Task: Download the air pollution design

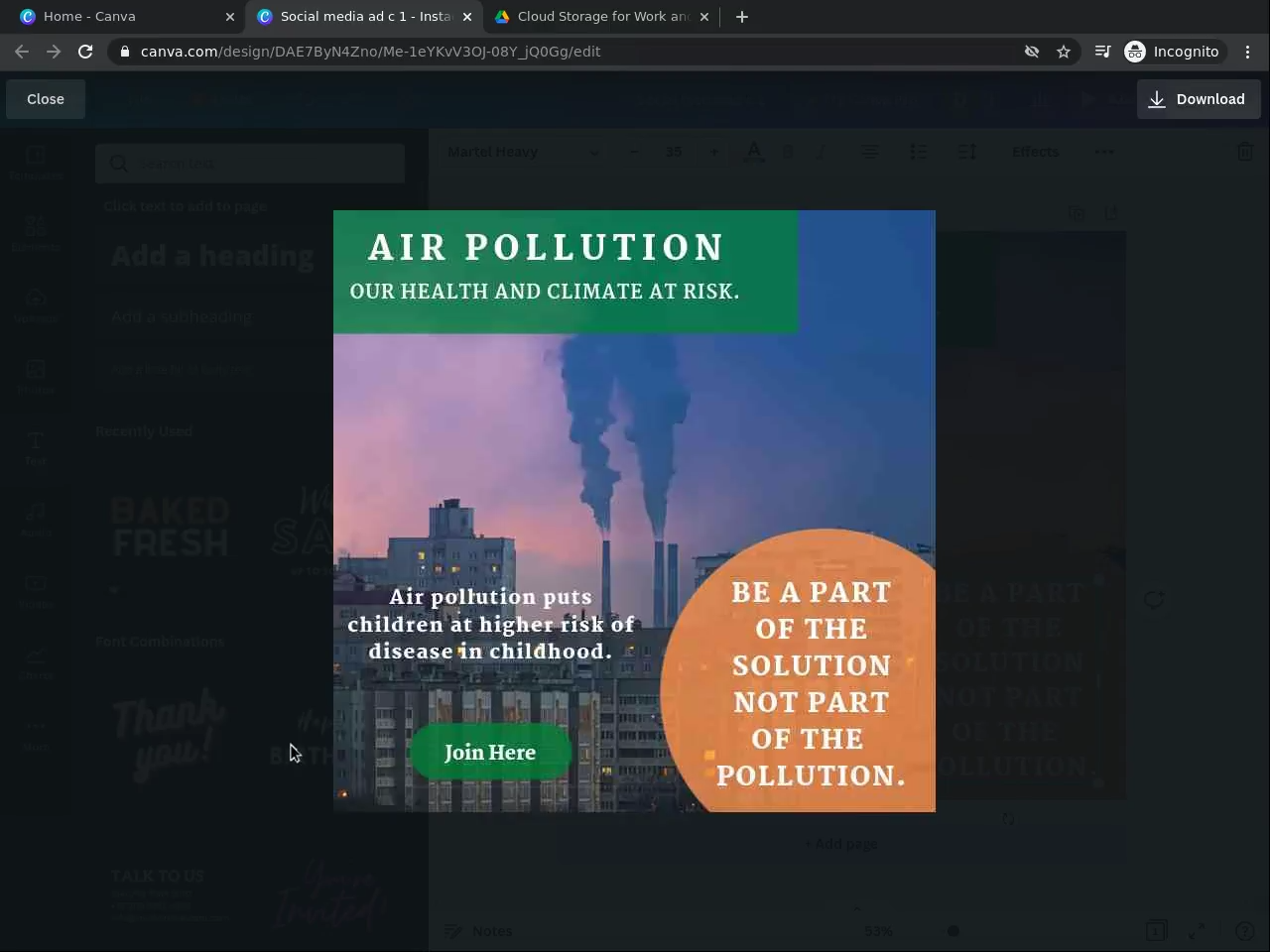Action: (1199, 99)
